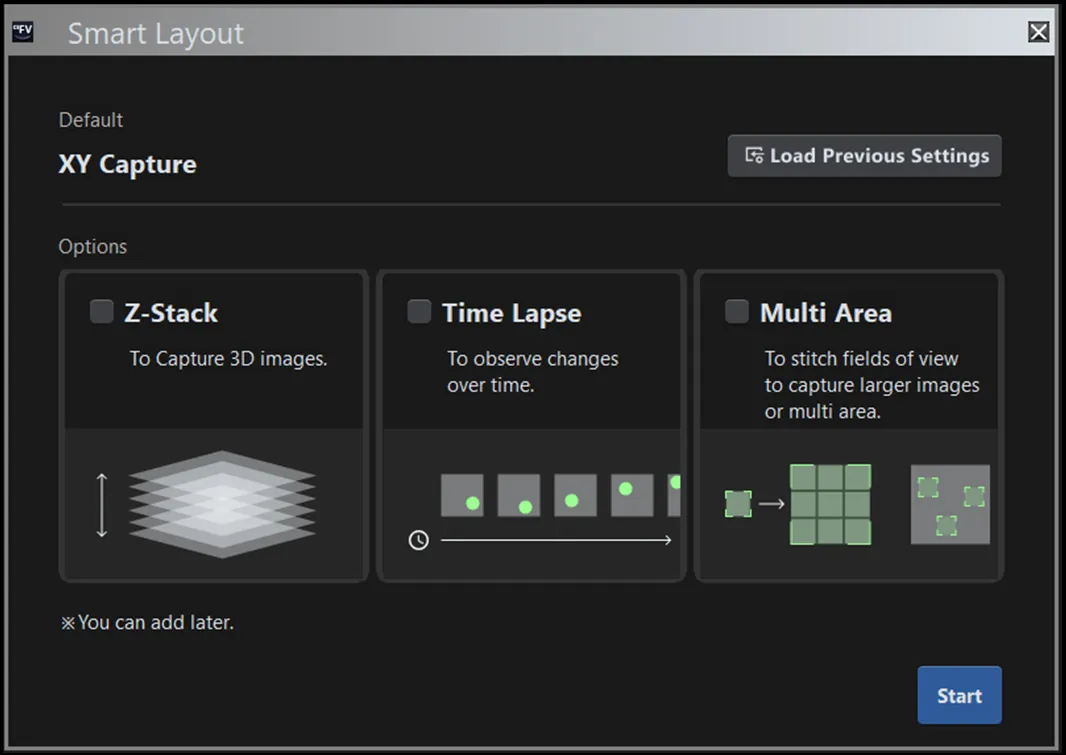
Task: Click the icon on the Load Previous Settings button
Action: pos(753,155)
